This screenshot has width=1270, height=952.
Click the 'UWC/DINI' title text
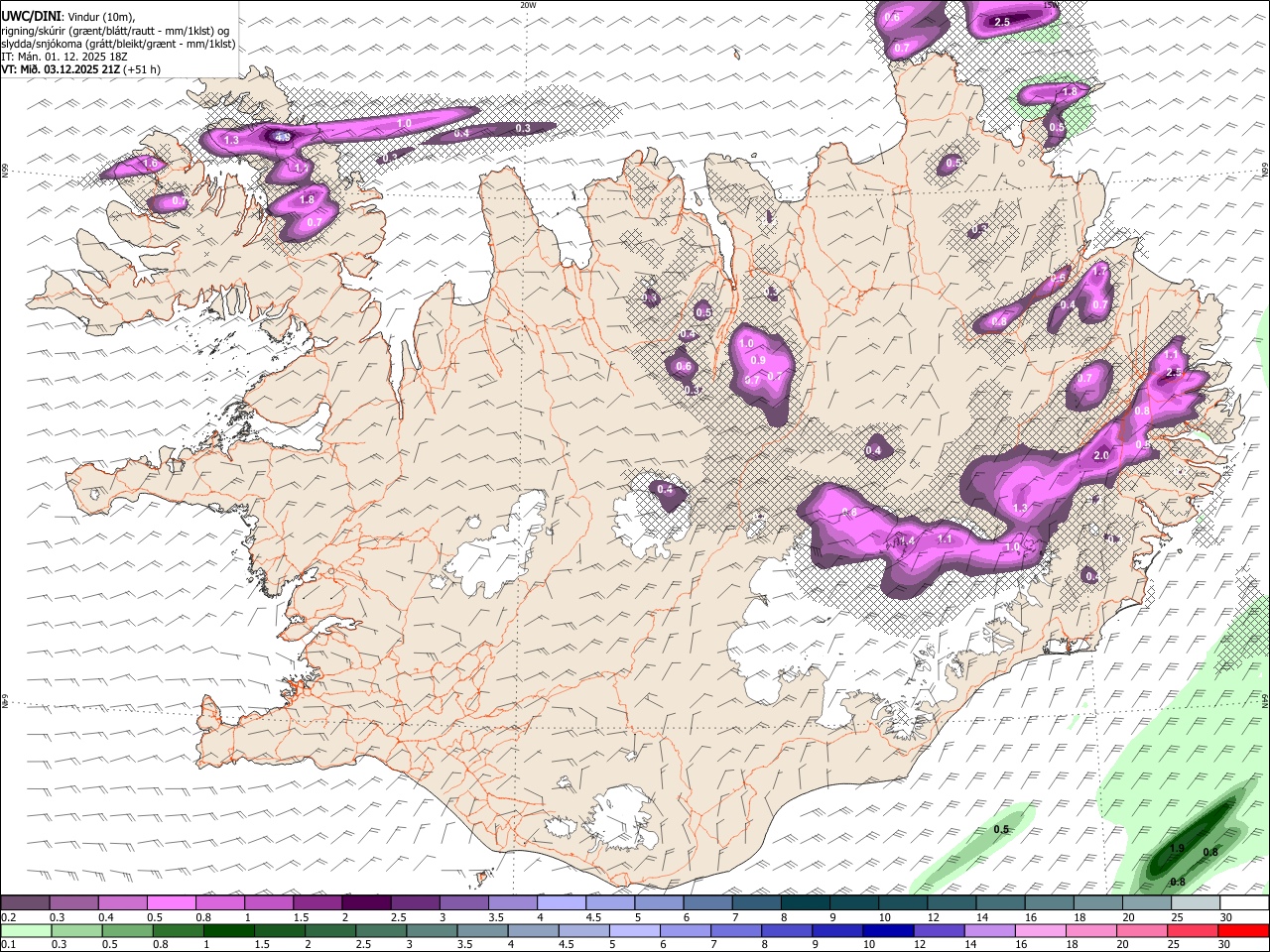(30, 16)
